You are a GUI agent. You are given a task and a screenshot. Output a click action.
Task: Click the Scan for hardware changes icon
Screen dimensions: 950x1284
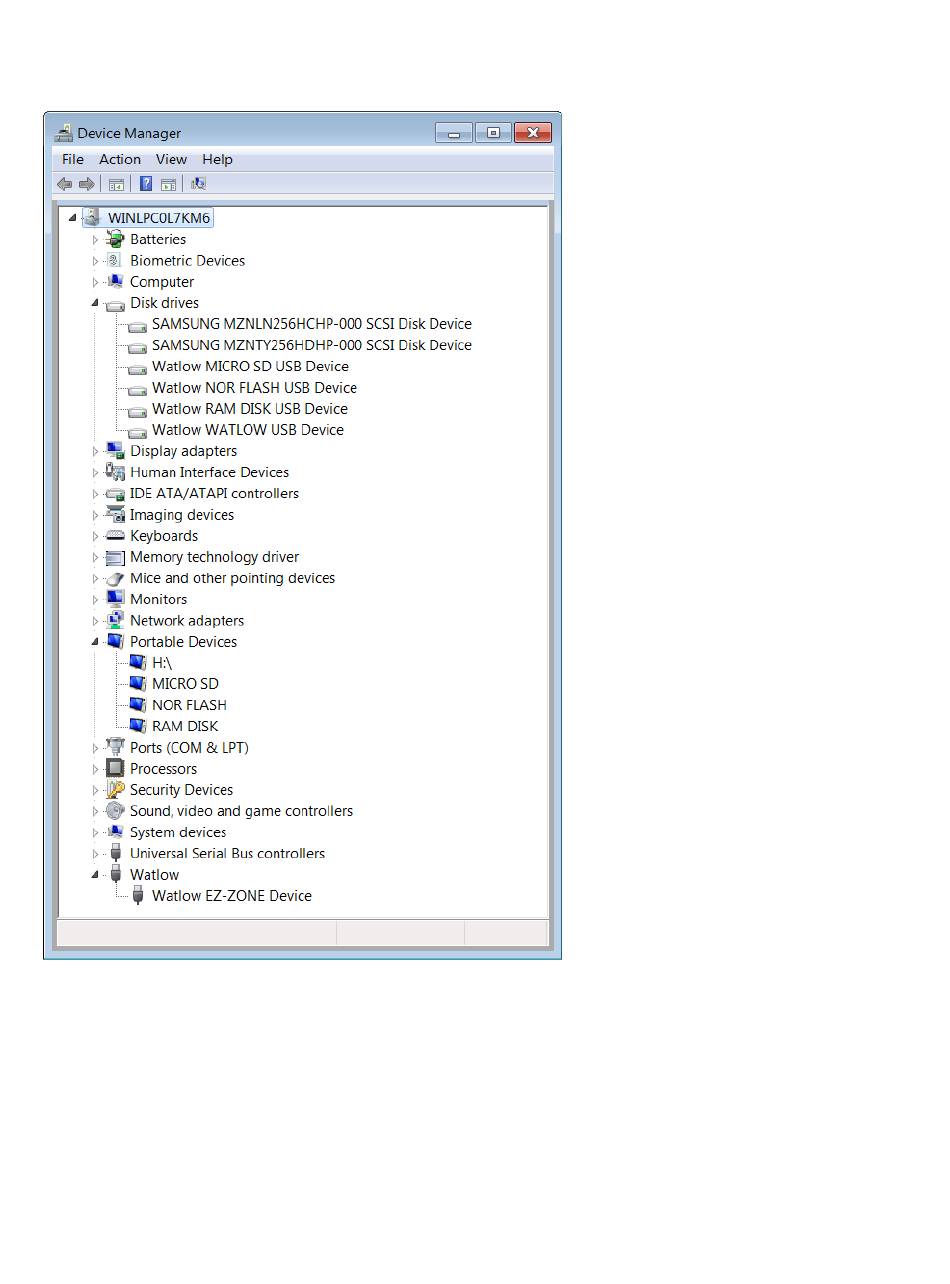198,184
